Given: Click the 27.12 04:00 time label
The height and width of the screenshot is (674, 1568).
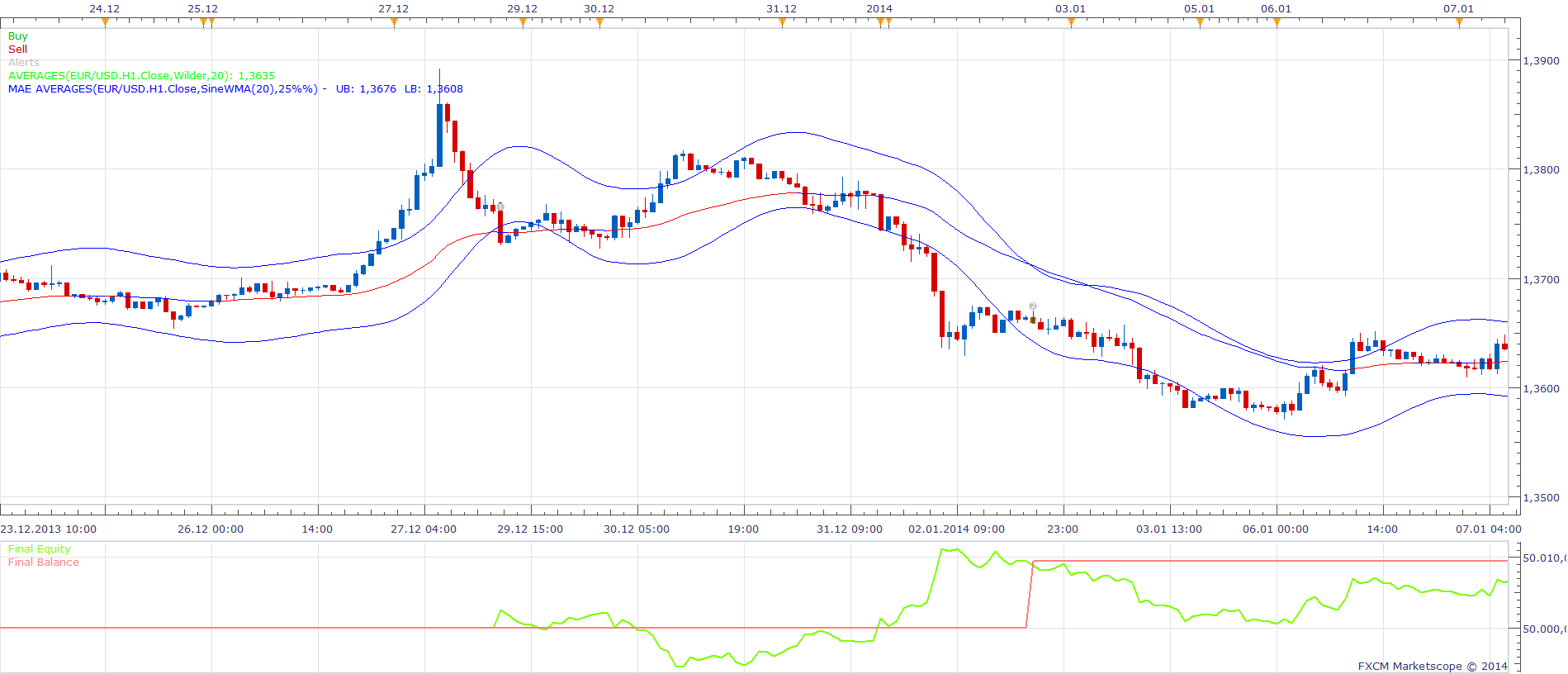Looking at the screenshot, I should pos(424,529).
